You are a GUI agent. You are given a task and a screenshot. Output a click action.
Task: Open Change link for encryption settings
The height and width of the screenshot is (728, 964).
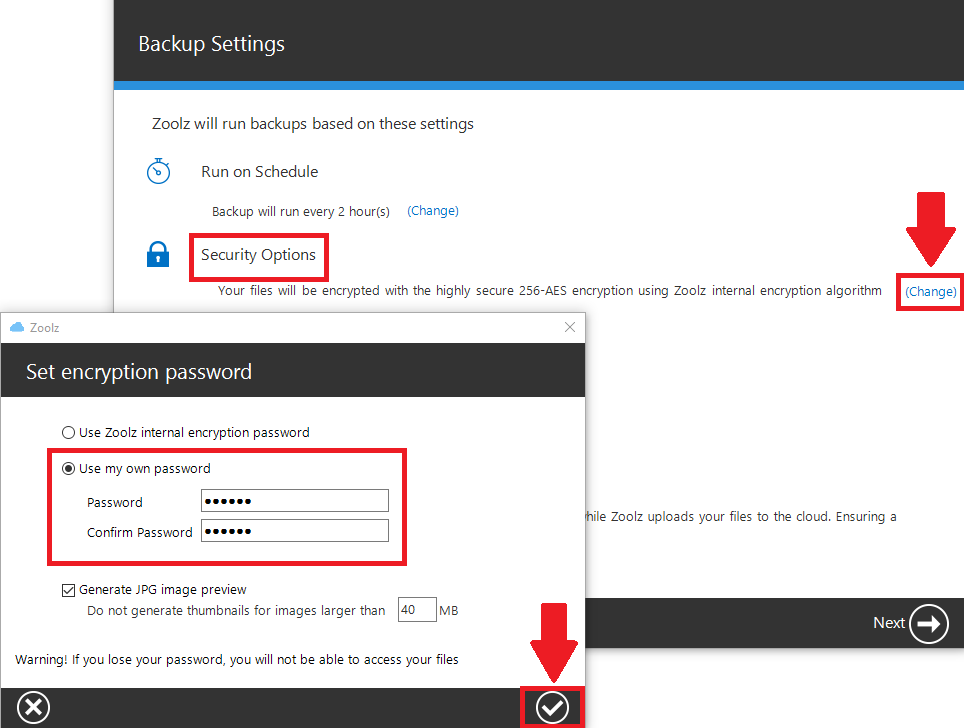(929, 291)
